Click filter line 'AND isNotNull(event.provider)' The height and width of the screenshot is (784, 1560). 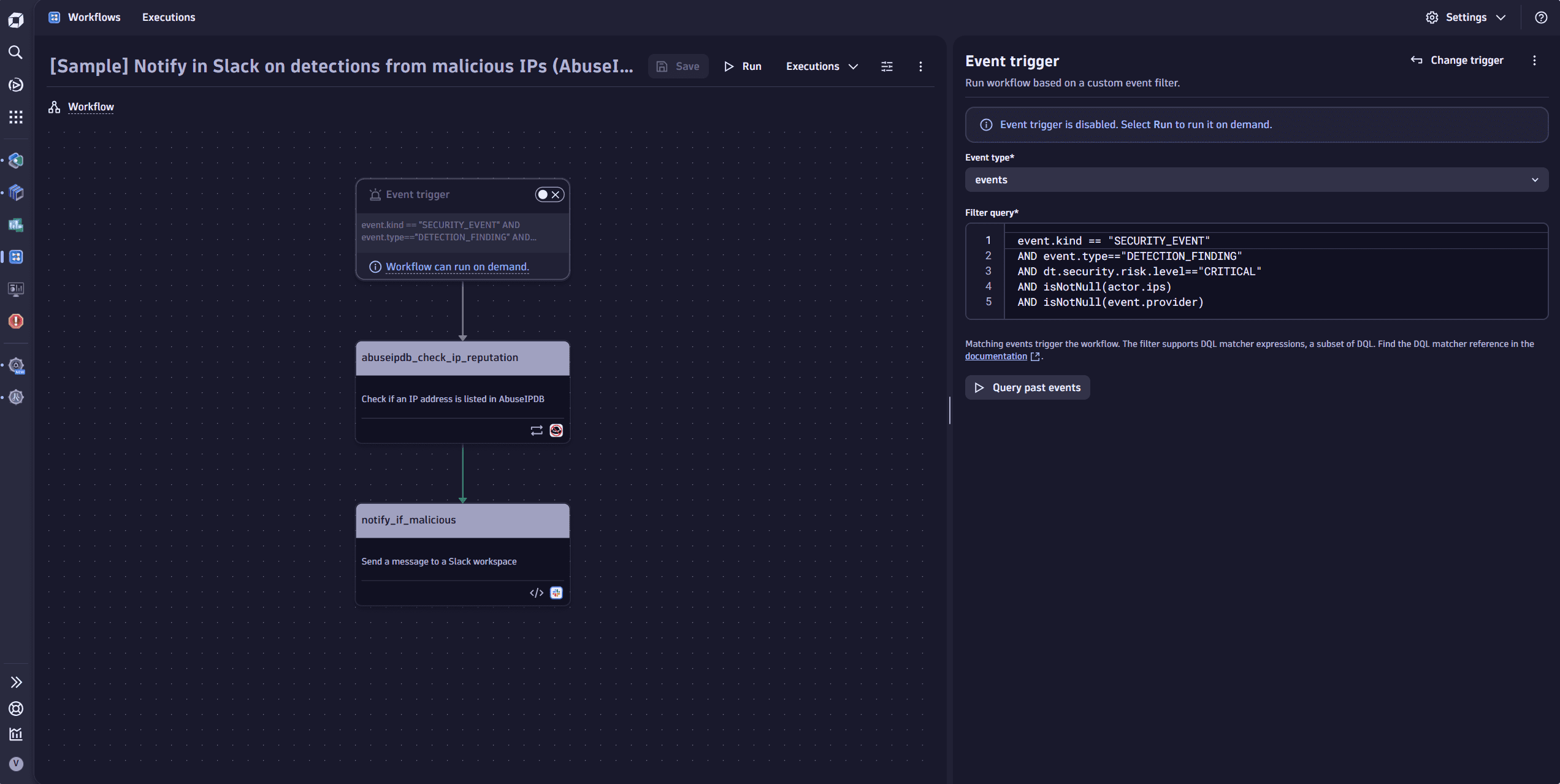pos(1111,302)
